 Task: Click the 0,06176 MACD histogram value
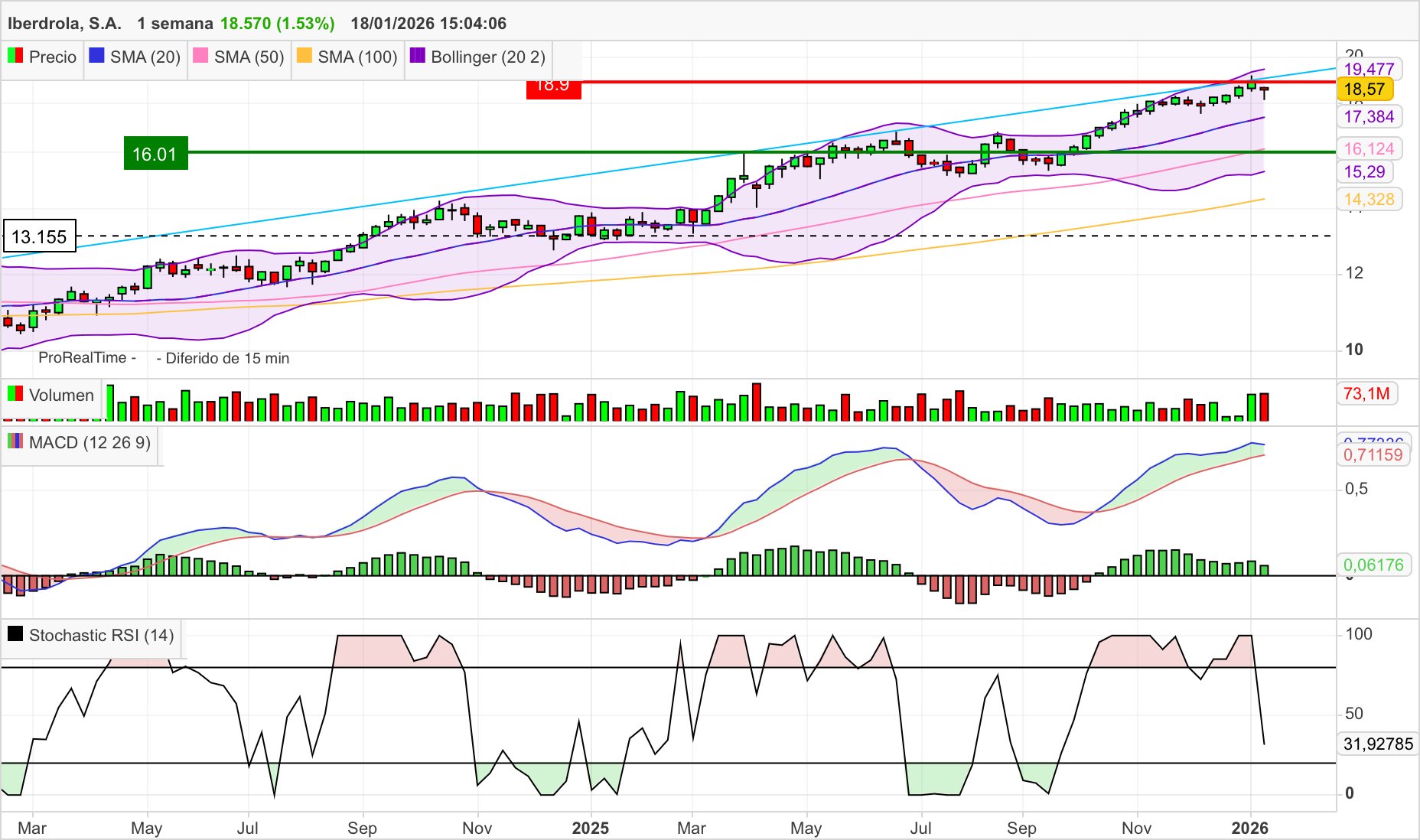pos(1373,565)
